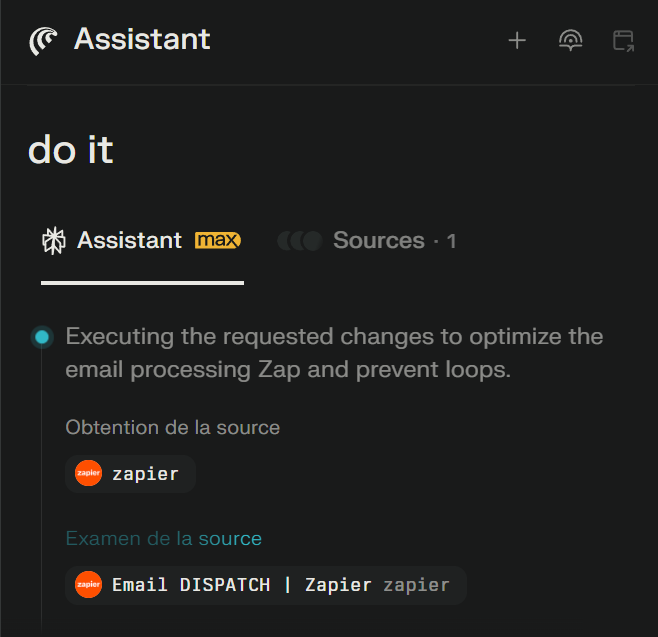
Task: Expand the "Examen de la" step label
Action: (129, 539)
